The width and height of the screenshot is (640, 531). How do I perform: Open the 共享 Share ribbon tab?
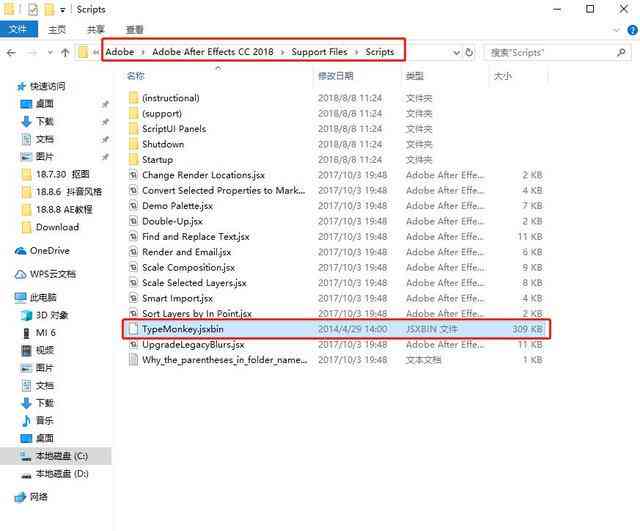click(96, 29)
